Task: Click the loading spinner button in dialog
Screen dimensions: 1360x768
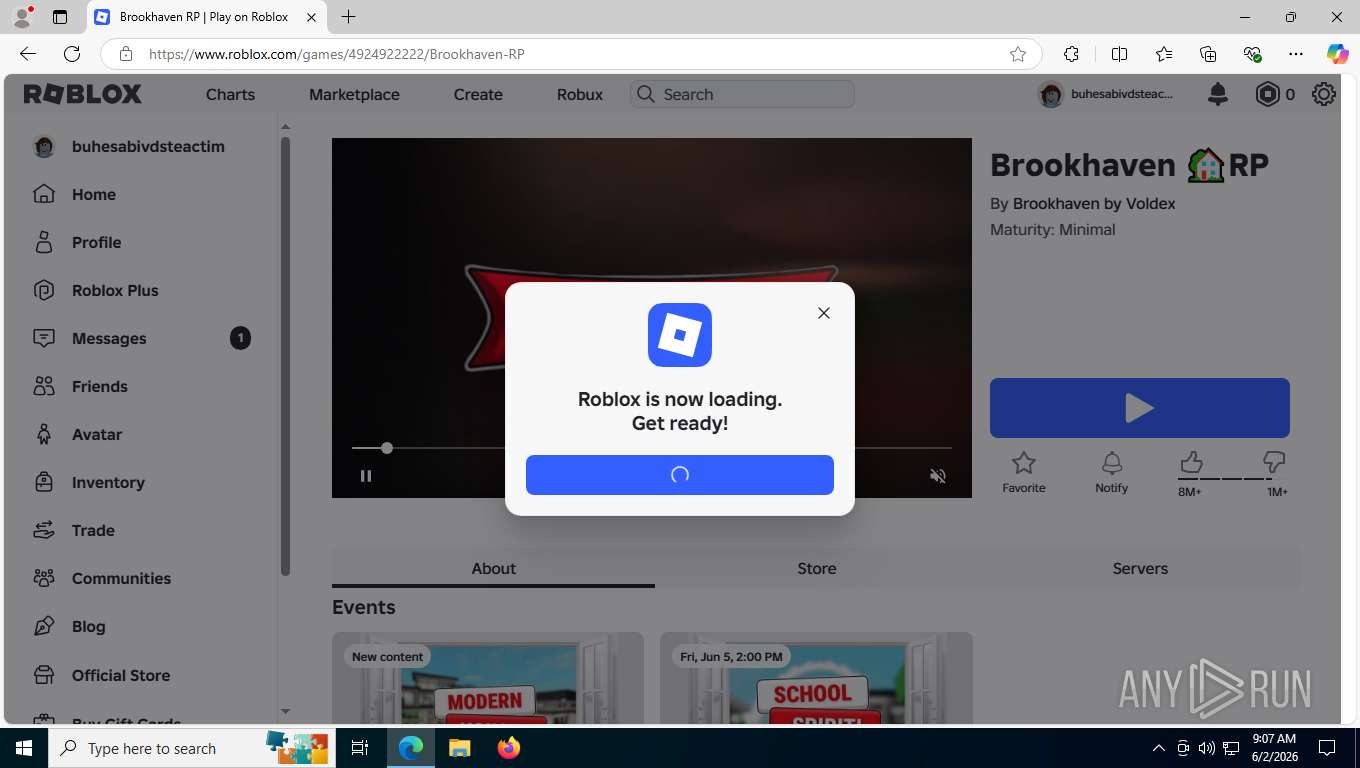Action: pyautogui.click(x=680, y=475)
